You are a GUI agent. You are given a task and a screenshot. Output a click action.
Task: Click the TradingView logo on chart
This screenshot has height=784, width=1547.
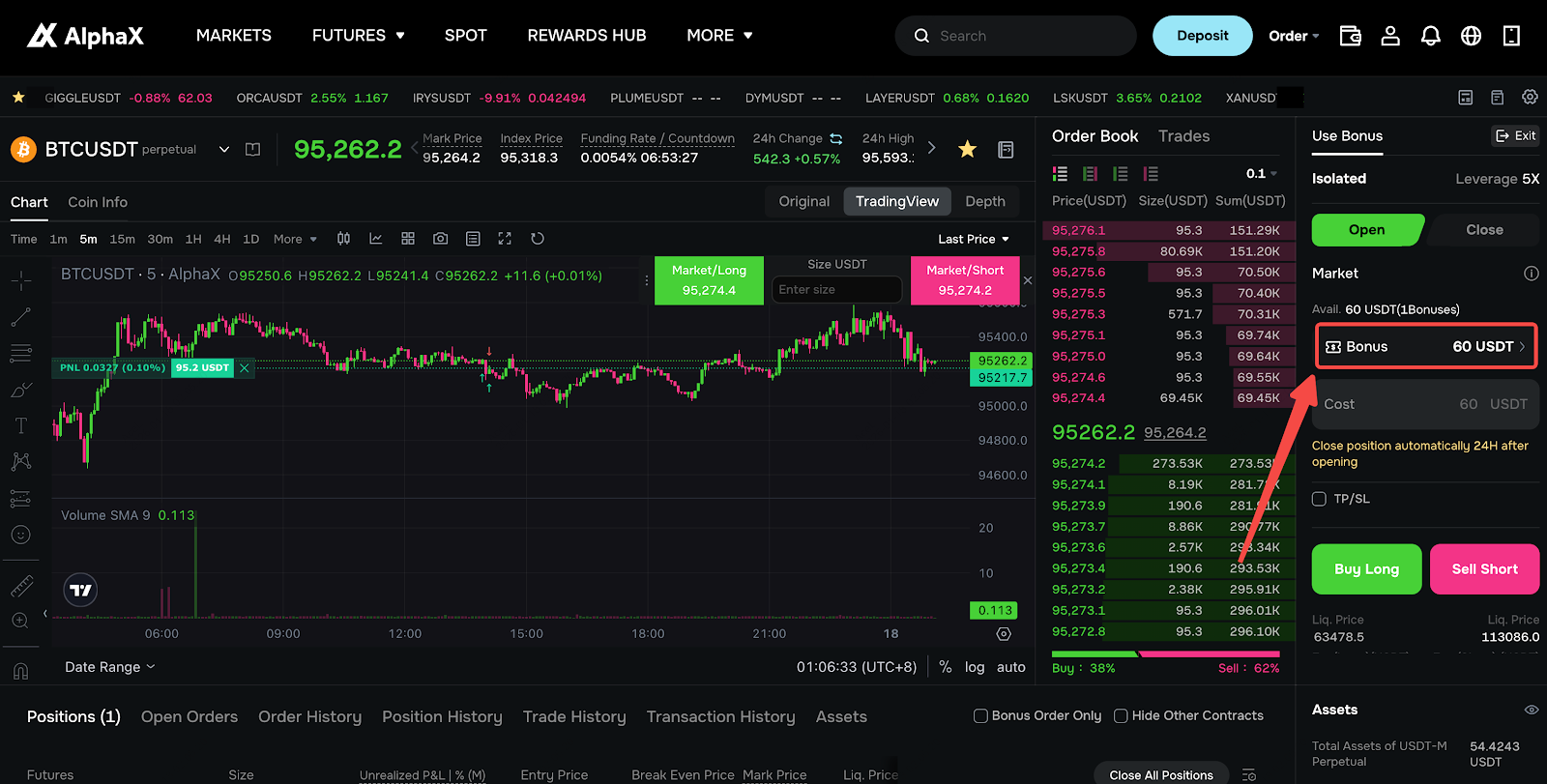[81, 590]
